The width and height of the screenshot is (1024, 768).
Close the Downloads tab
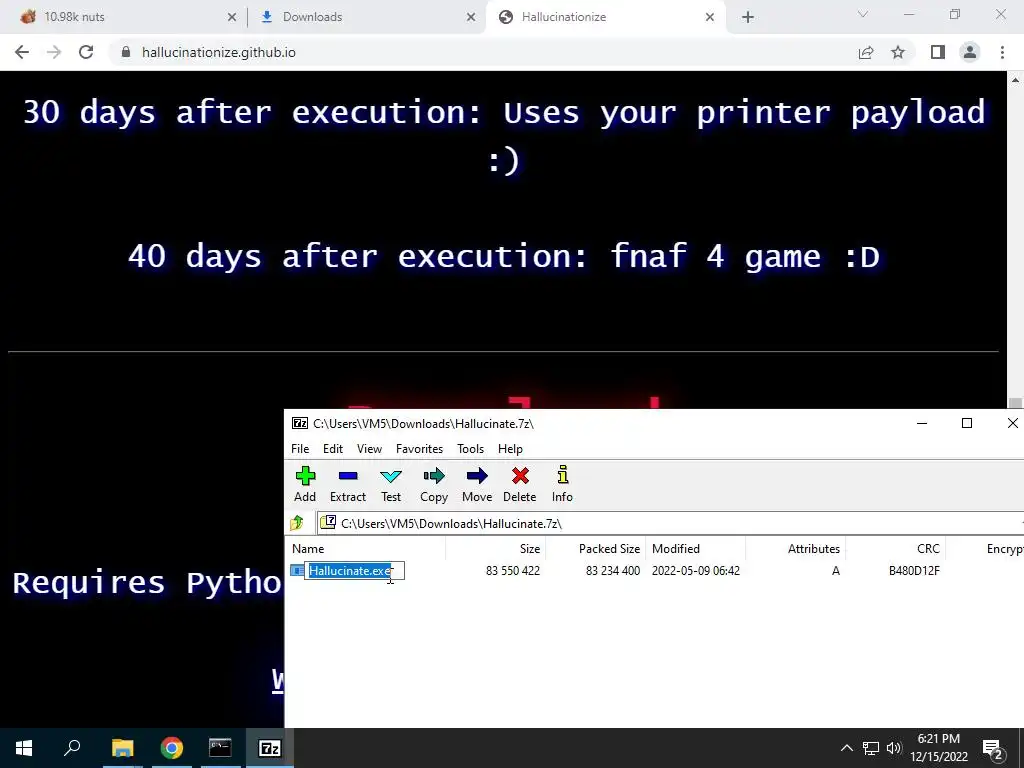tap(471, 18)
